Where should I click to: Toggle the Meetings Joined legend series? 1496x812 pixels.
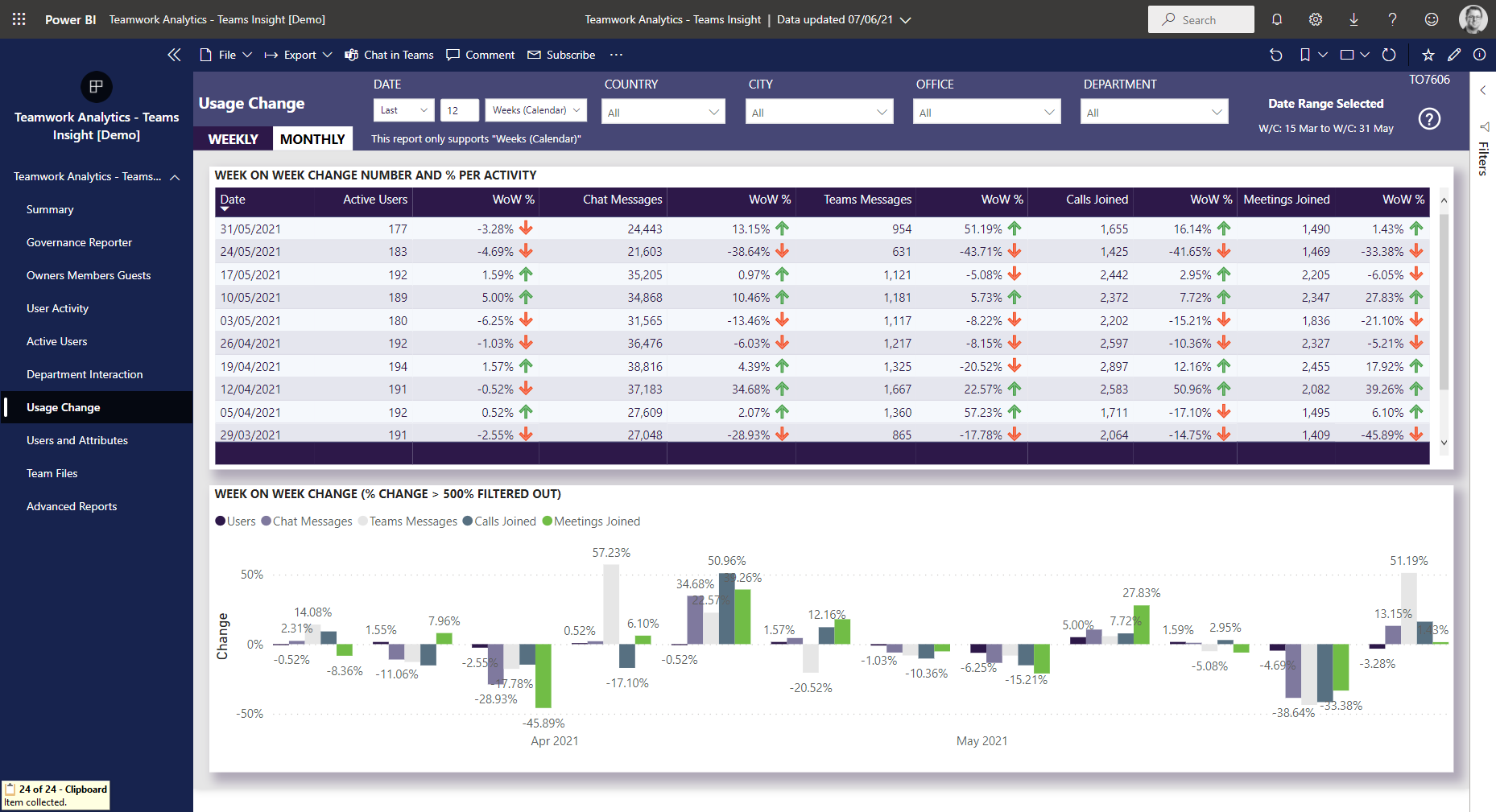[x=592, y=521]
